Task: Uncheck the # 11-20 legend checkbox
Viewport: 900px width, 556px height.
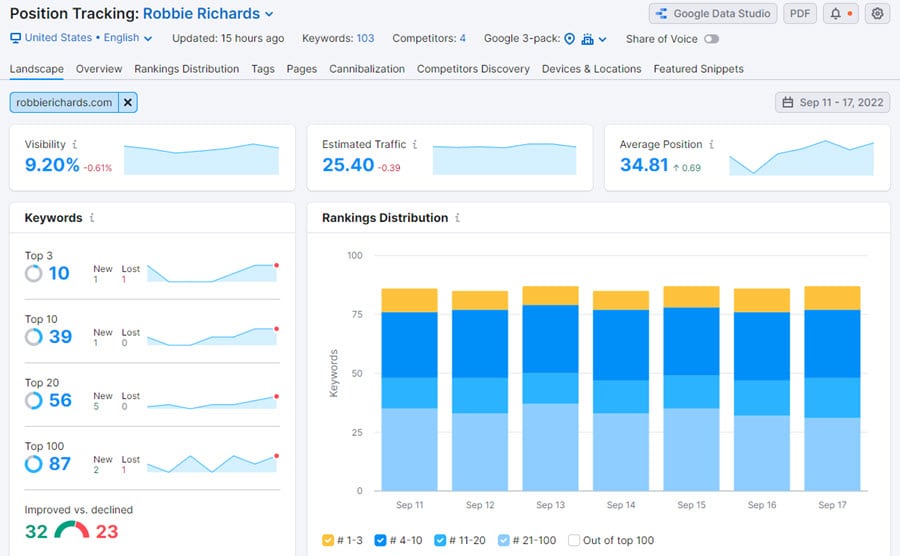Action: click(x=441, y=540)
